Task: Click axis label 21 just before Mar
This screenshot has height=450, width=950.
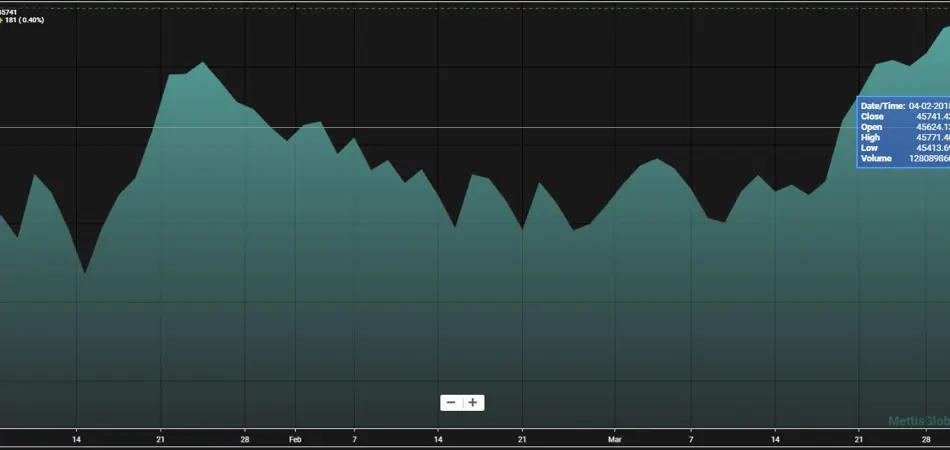Action: coord(522,438)
